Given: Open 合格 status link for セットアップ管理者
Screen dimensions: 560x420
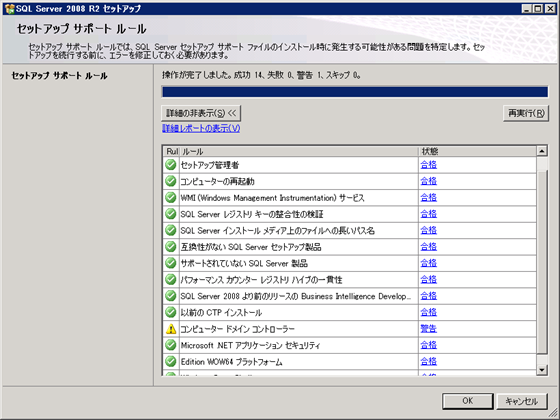Looking at the screenshot, I should coord(429,165).
